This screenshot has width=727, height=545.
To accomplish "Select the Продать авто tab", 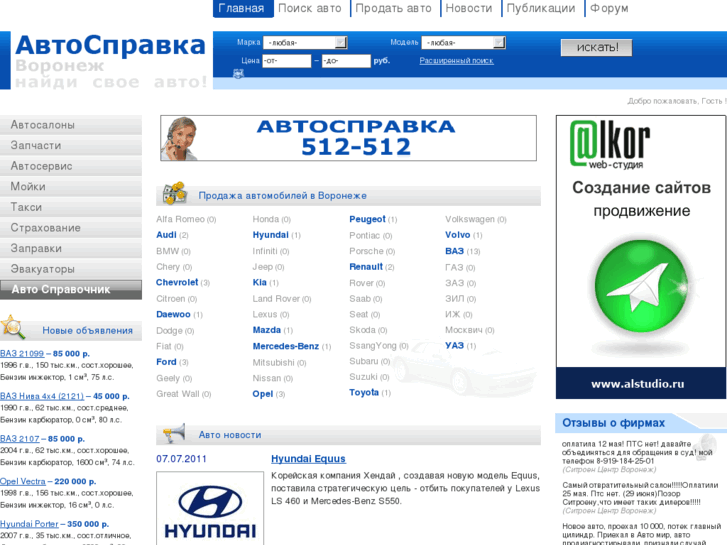I will click(393, 8).
